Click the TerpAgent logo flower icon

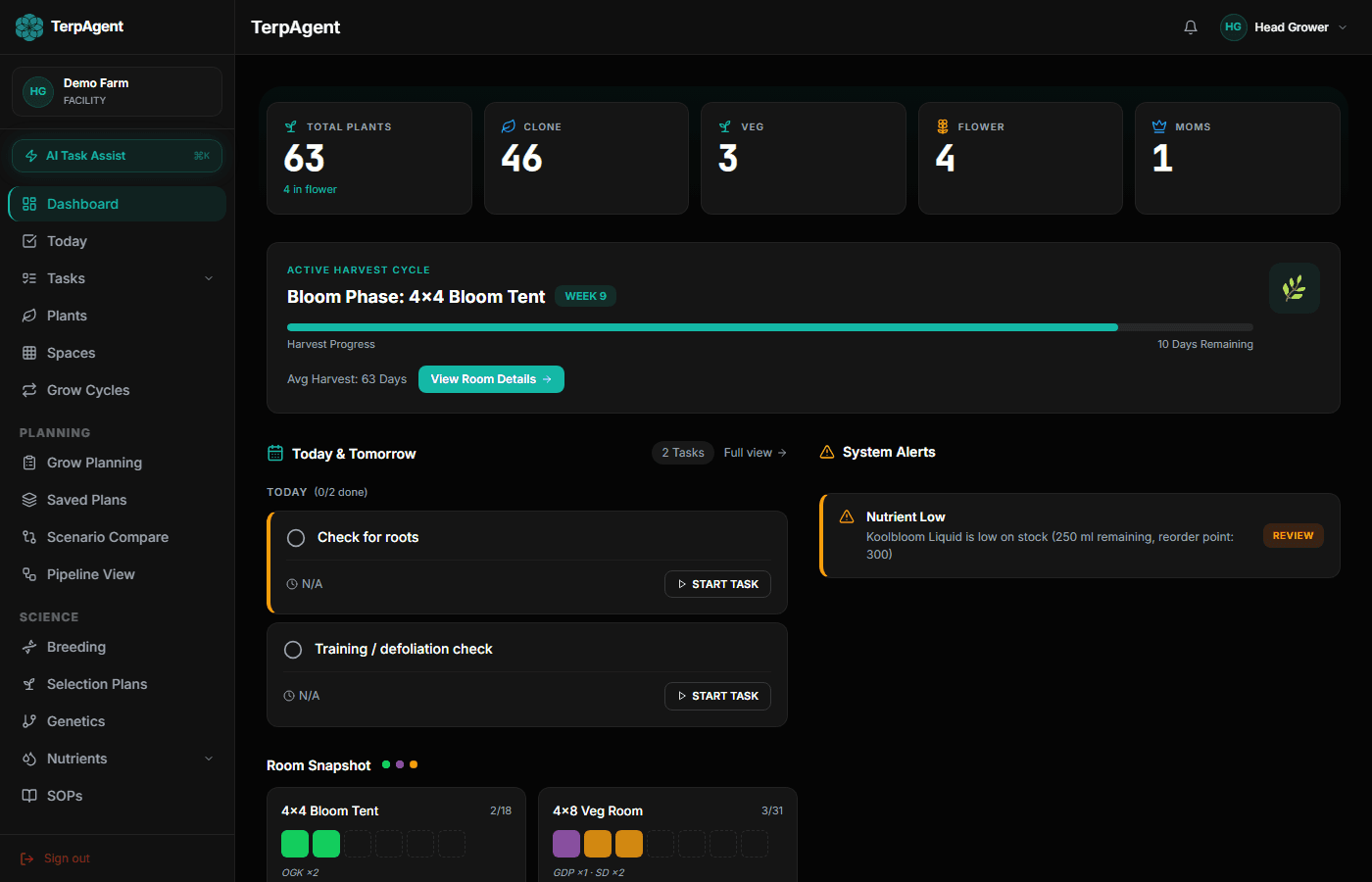click(28, 27)
